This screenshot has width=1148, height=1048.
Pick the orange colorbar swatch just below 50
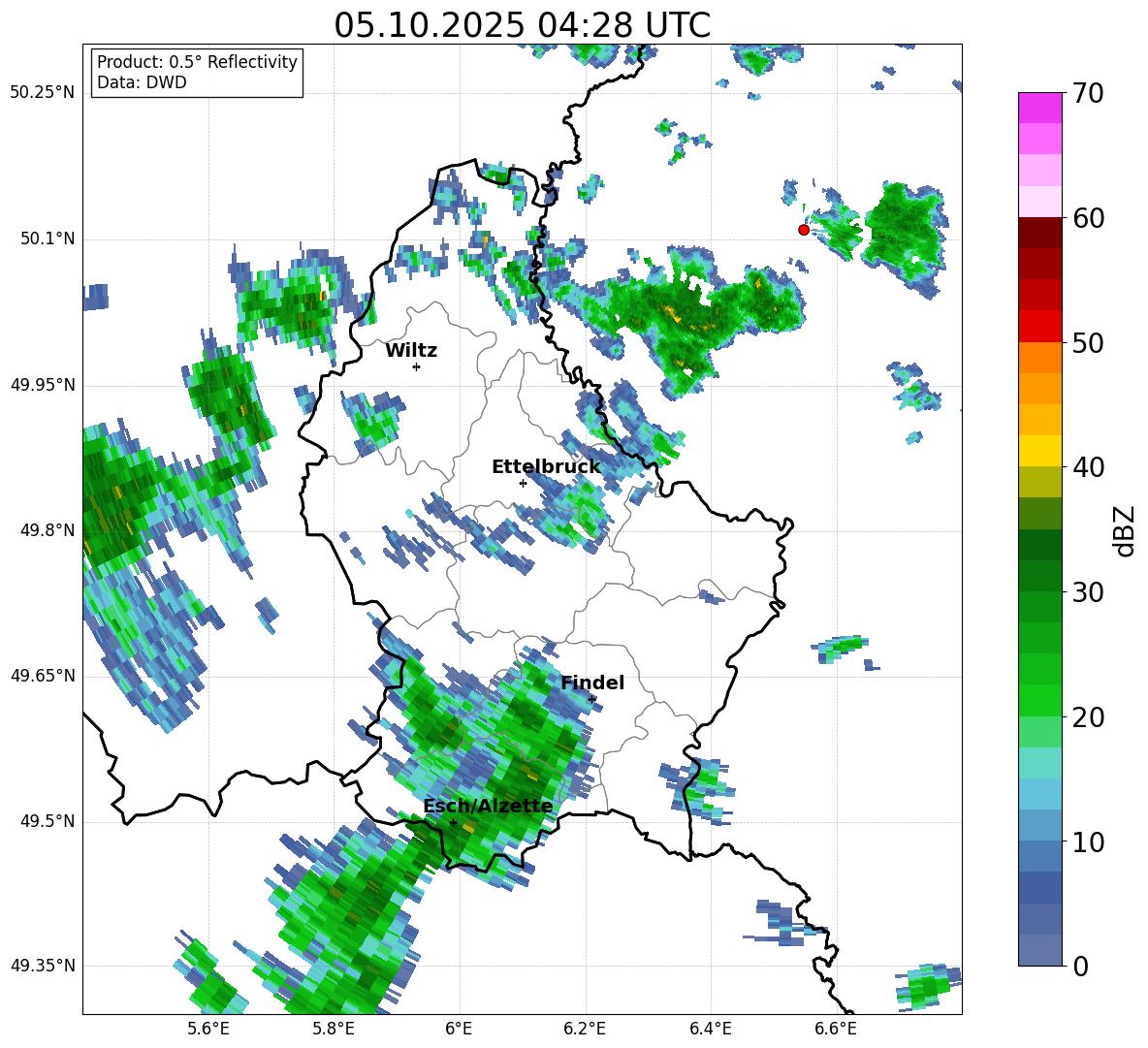pos(1039,358)
